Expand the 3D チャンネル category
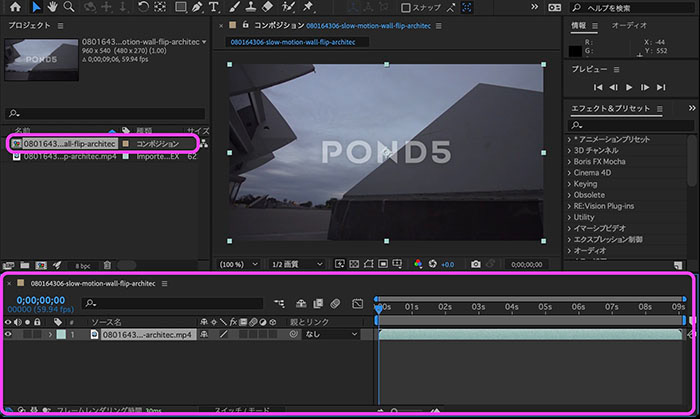 (x=569, y=150)
